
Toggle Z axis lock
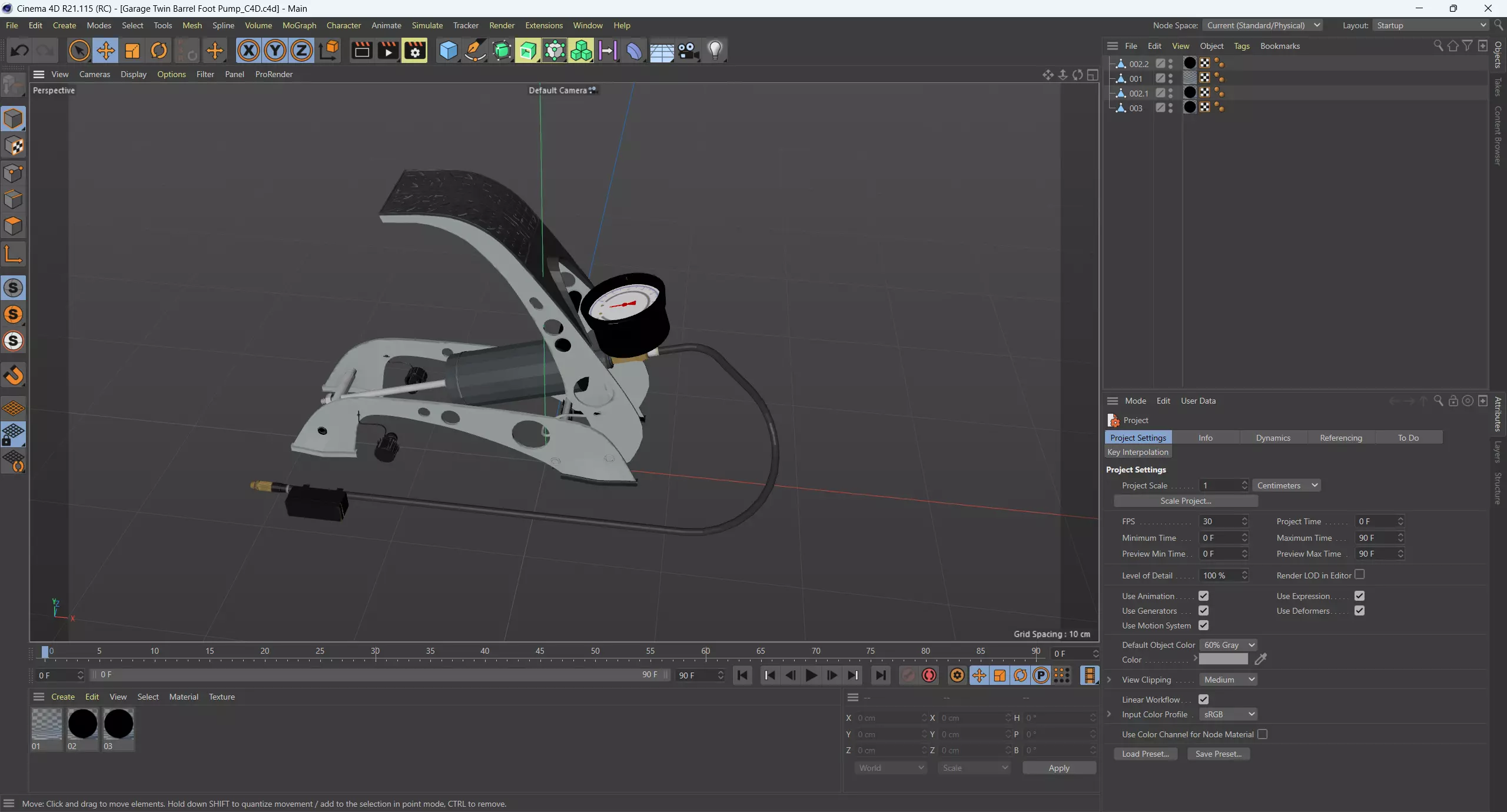(301, 51)
